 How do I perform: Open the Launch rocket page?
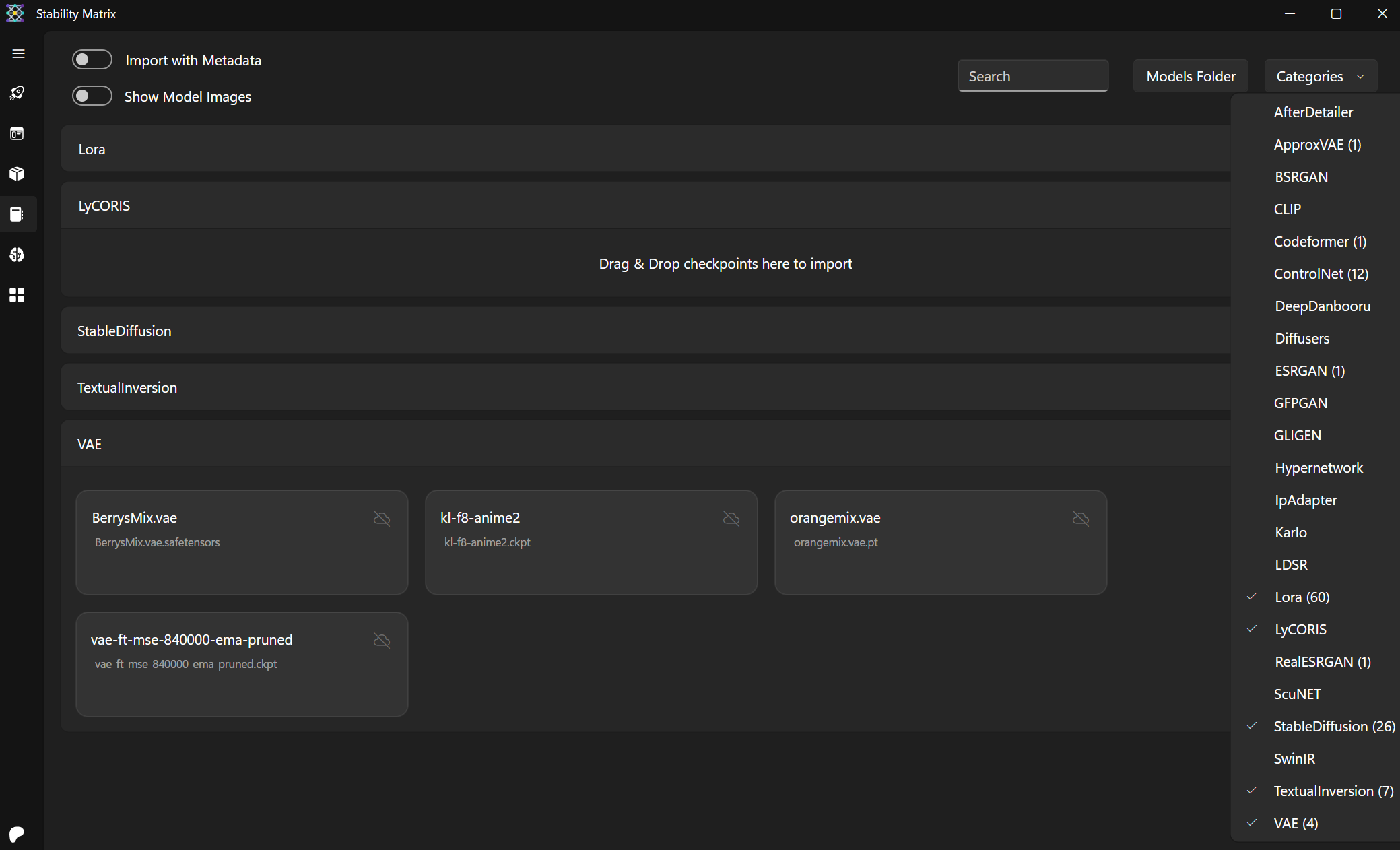[x=18, y=93]
